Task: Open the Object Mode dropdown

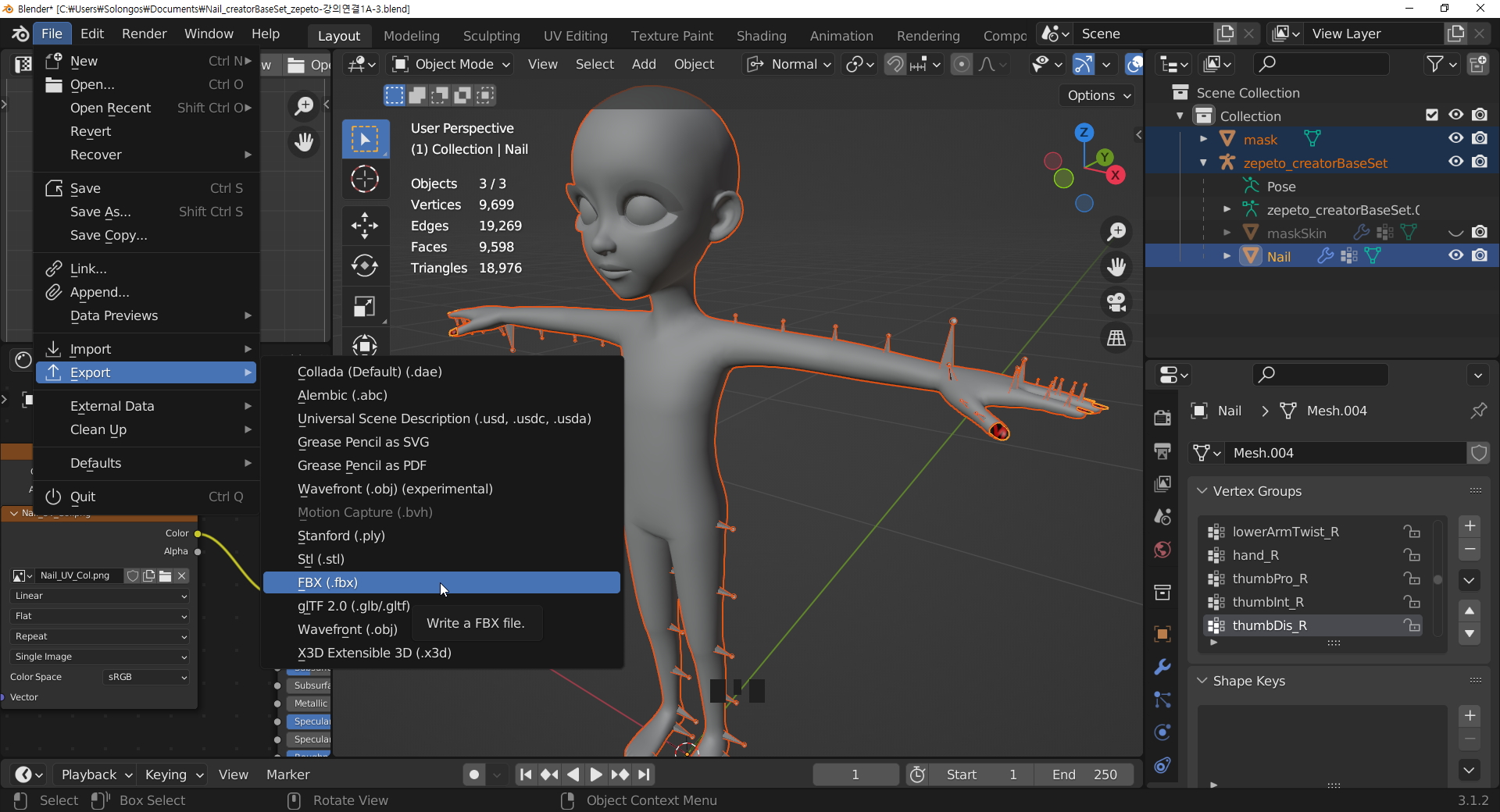Action: pyautogui.click(x=452, y=64)
